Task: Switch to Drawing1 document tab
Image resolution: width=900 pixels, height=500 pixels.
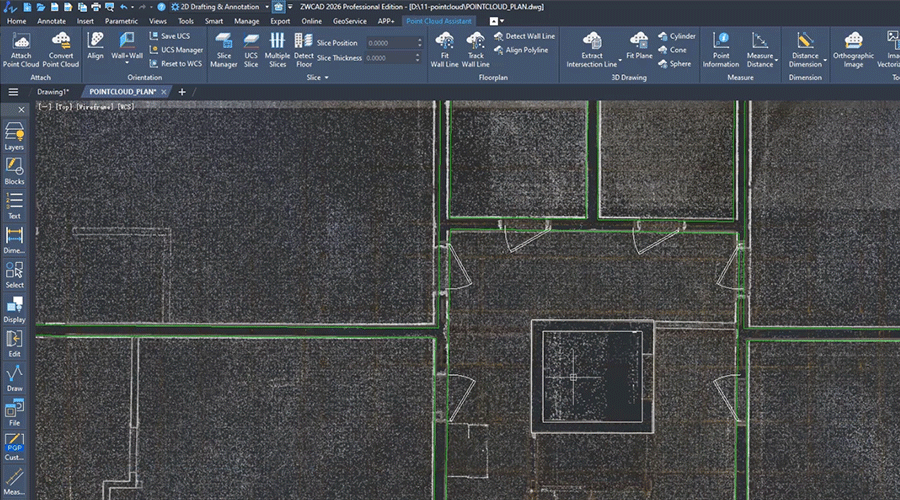Action: (x=53, y=92)
